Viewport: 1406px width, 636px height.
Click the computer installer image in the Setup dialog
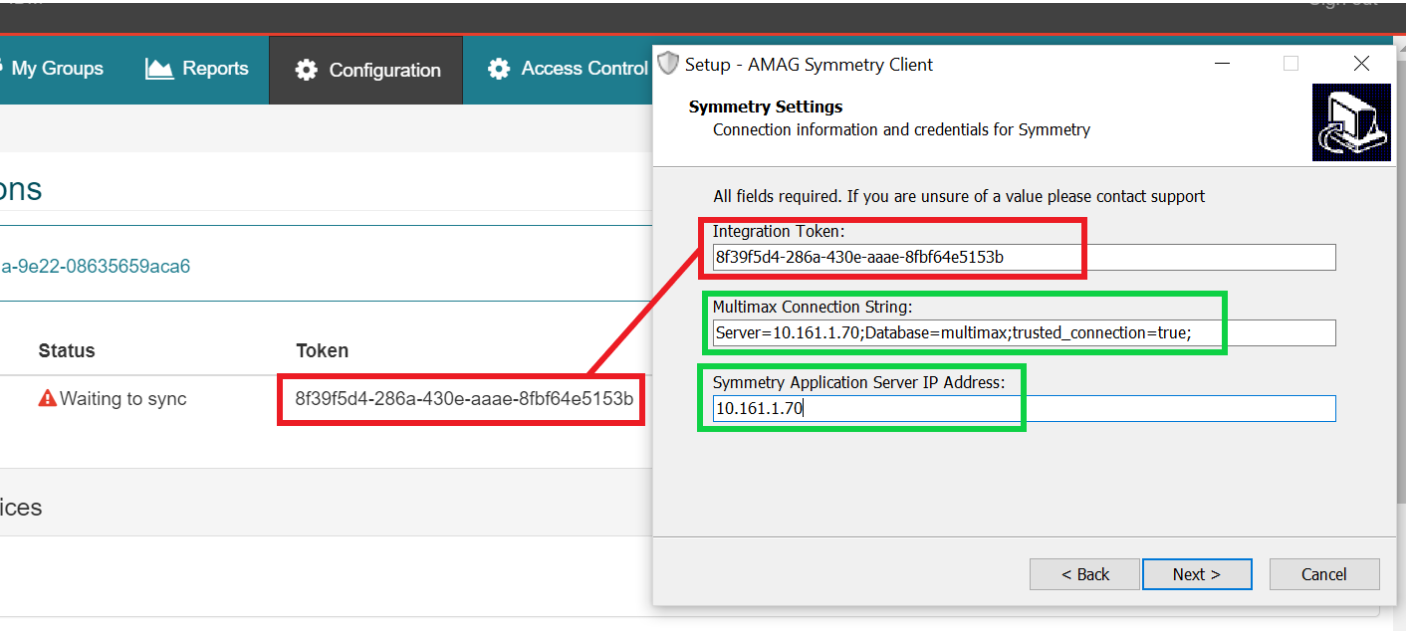click(x=1351, y=122)
